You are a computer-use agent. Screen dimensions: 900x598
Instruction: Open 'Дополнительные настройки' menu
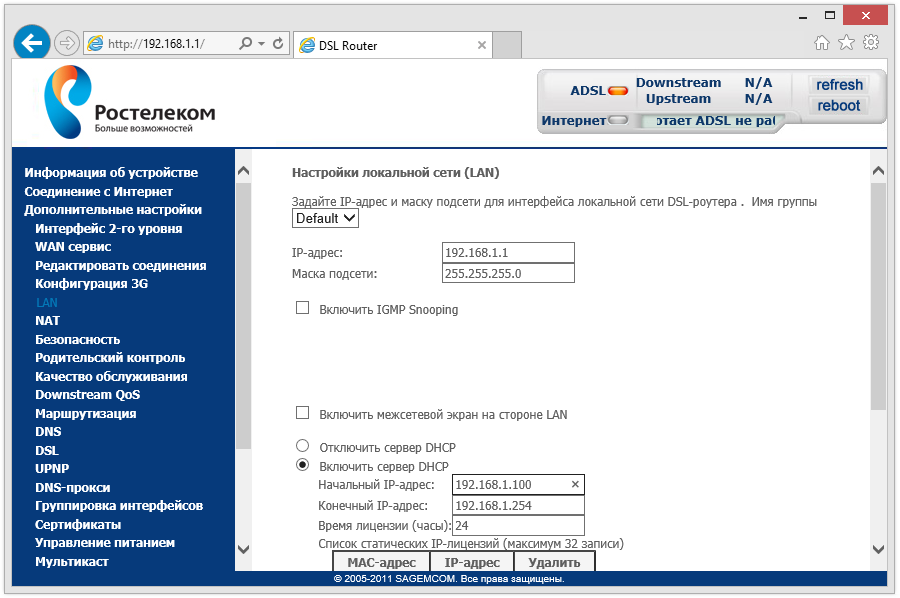(x=113, y=210)
